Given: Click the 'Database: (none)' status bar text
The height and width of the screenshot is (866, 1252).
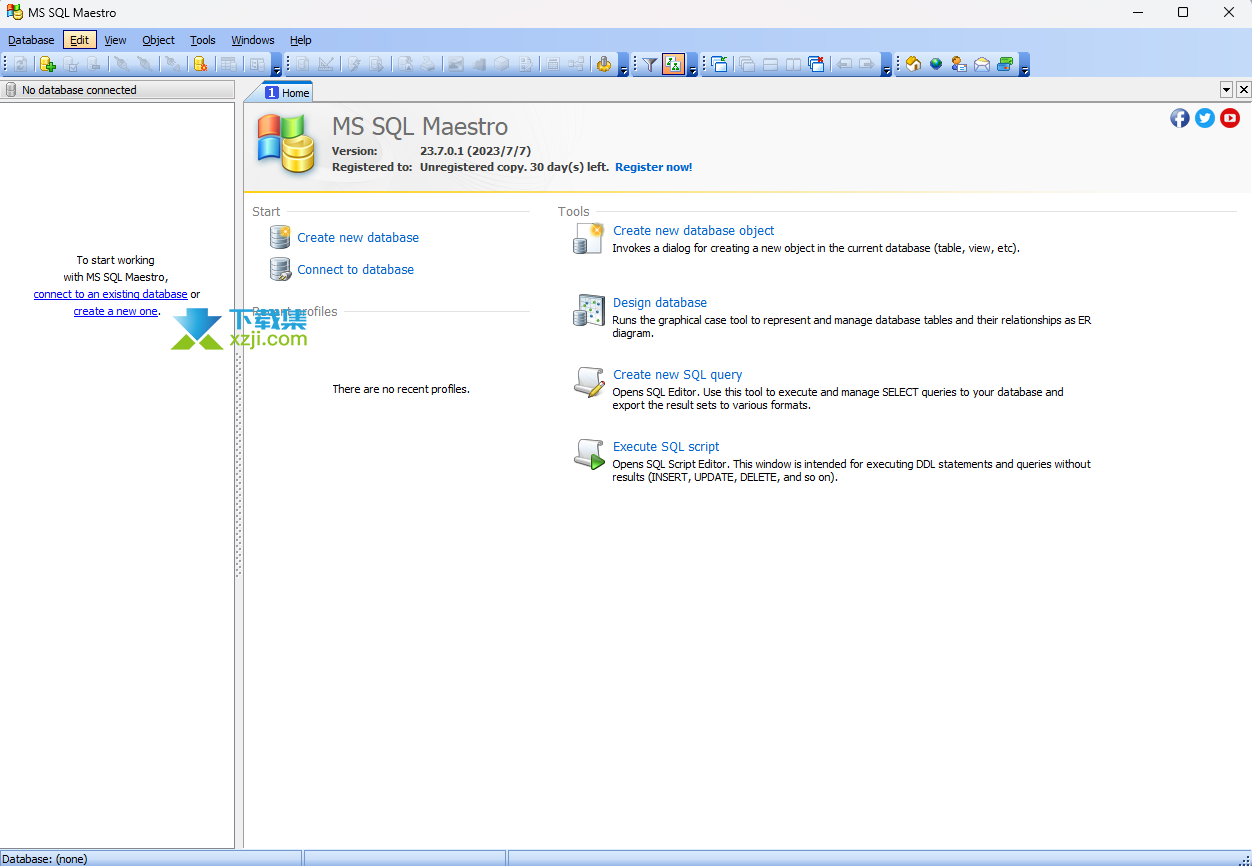Looking at the screenshot, I should (x=45, y=858).
